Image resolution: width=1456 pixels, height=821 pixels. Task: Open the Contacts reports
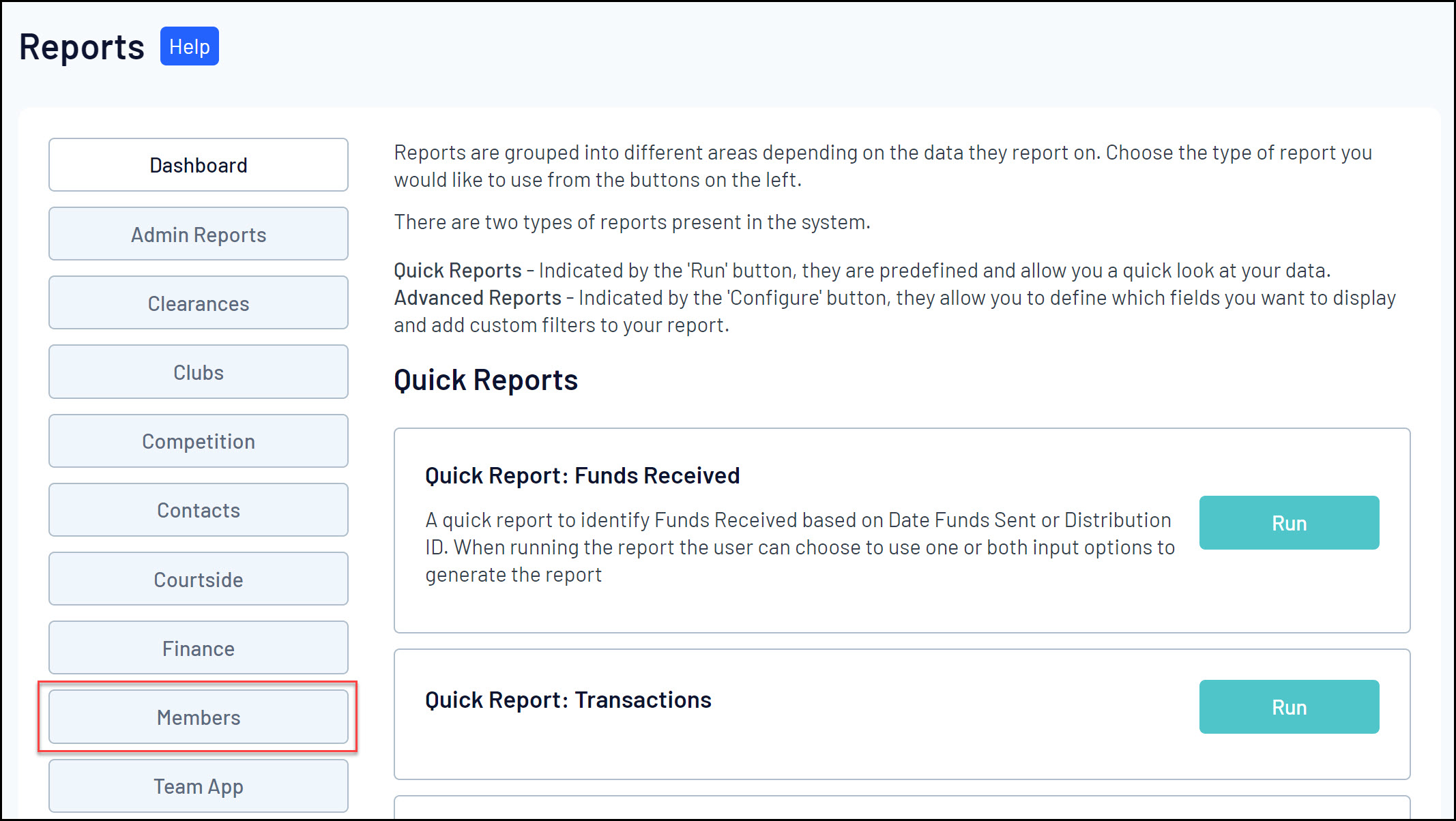point(198,510)
